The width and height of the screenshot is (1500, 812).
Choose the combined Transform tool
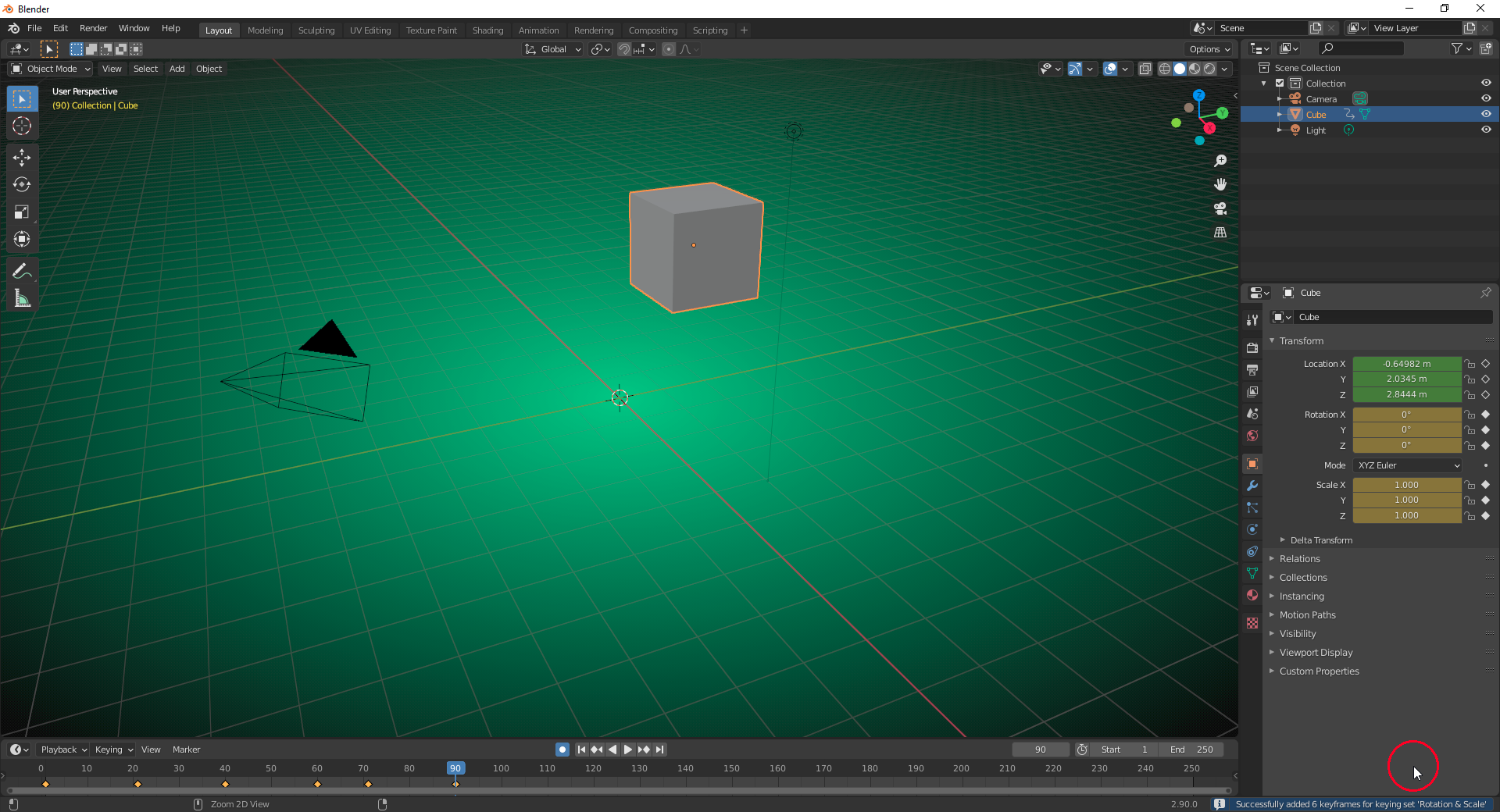point(22,240)
